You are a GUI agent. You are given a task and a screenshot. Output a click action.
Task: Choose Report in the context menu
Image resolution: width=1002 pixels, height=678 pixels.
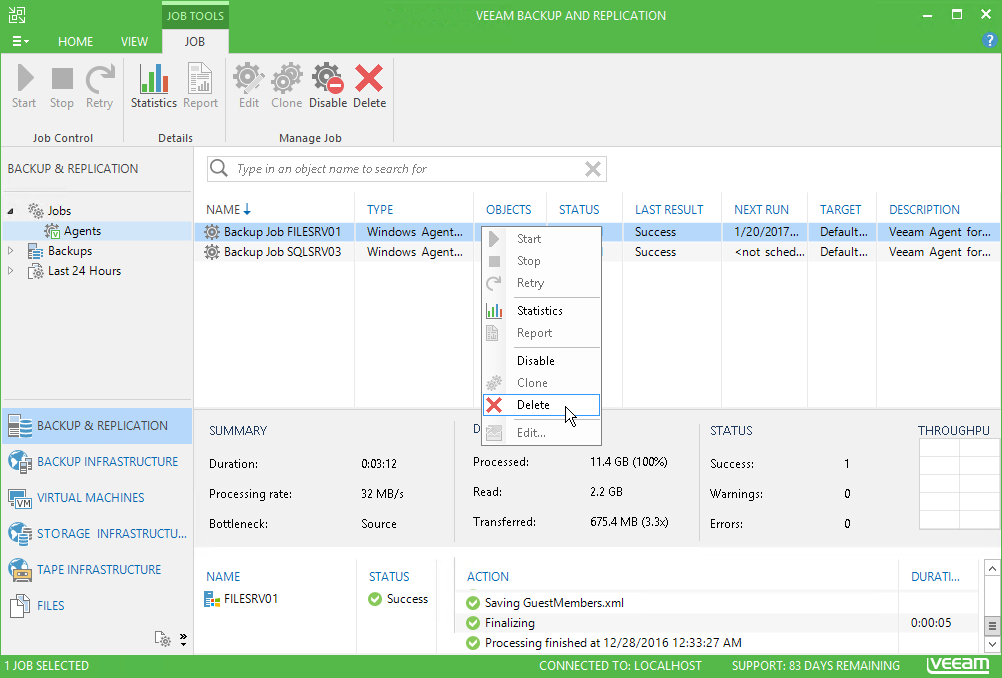(541, 333)
